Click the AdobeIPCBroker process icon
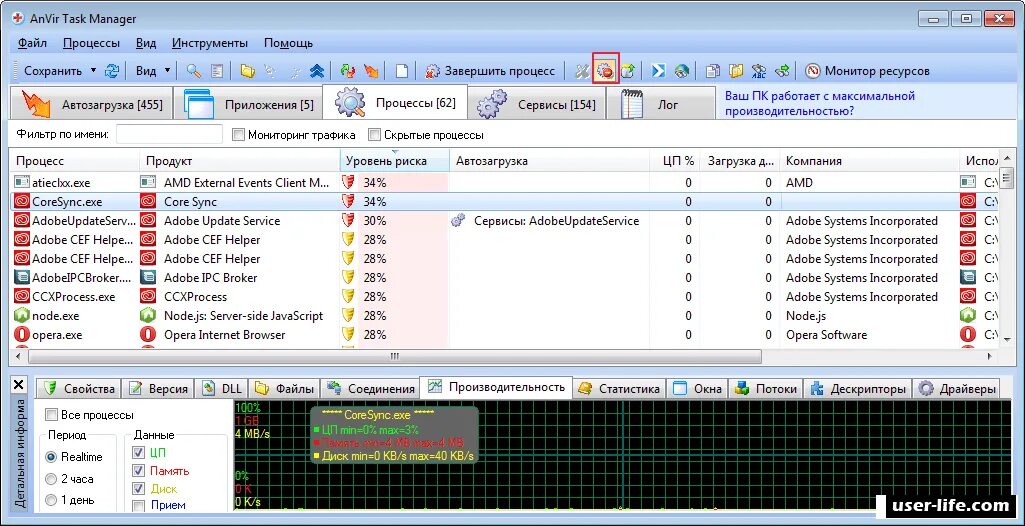This screenshot has height=526, width=1025. (22, 278)
